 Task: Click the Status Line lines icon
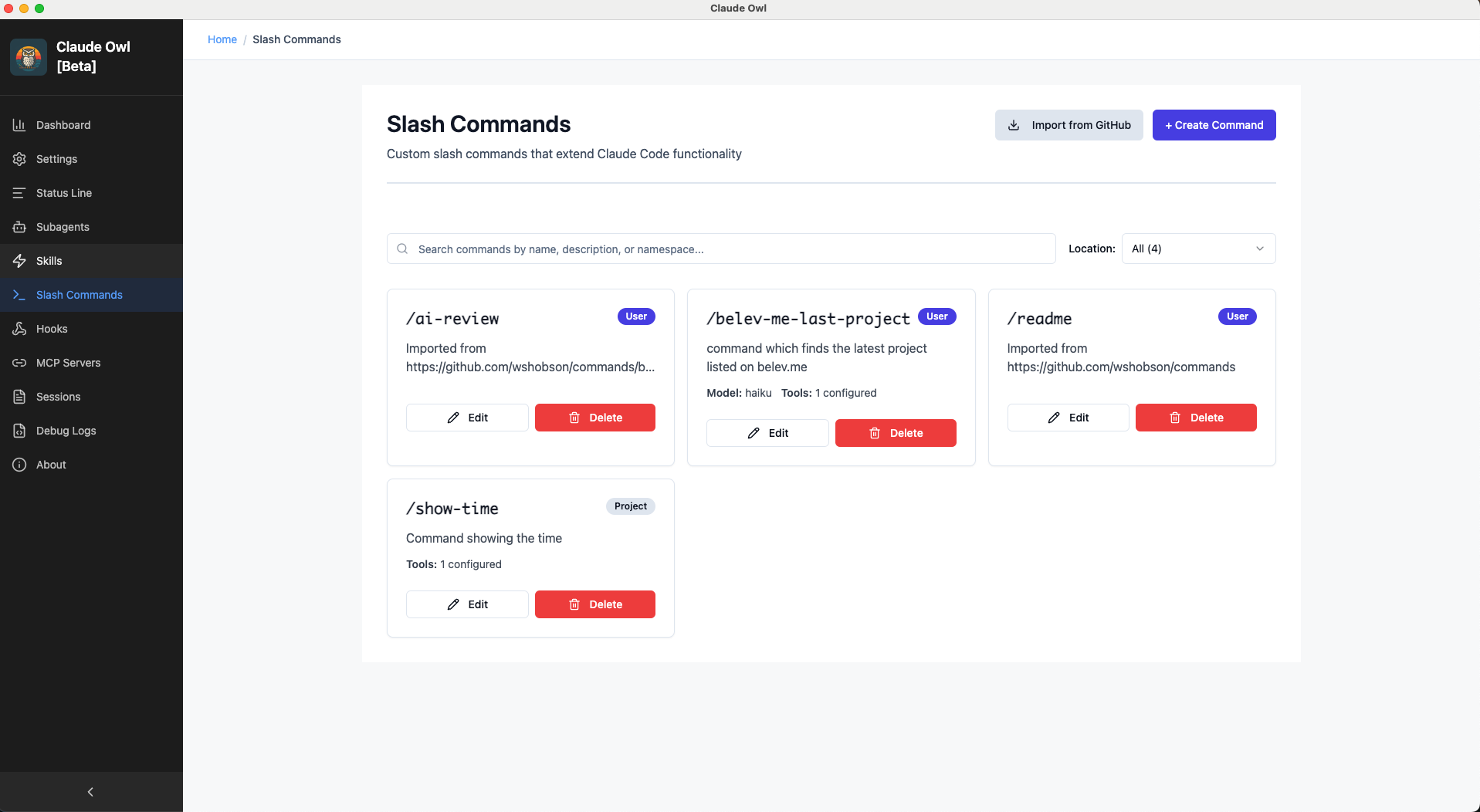(x=19, y=193)
